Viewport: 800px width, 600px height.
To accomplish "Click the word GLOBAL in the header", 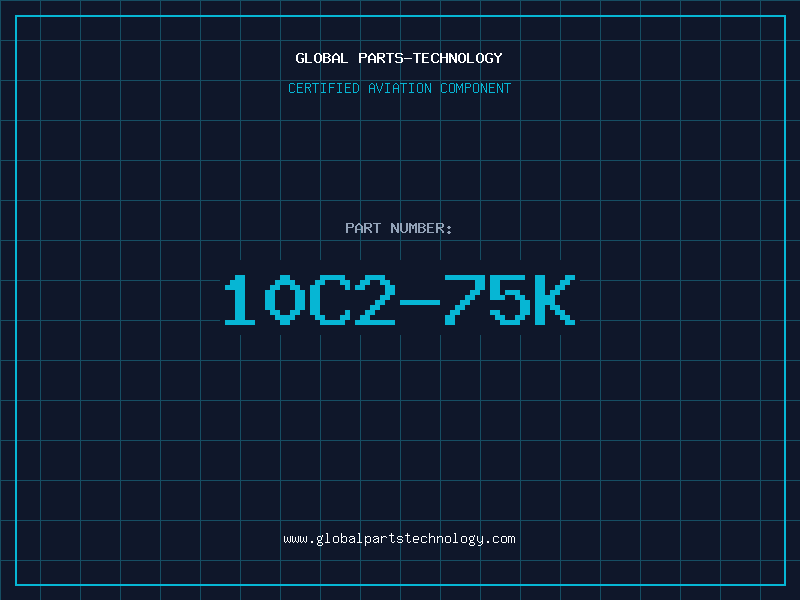I will pos(322,58).
